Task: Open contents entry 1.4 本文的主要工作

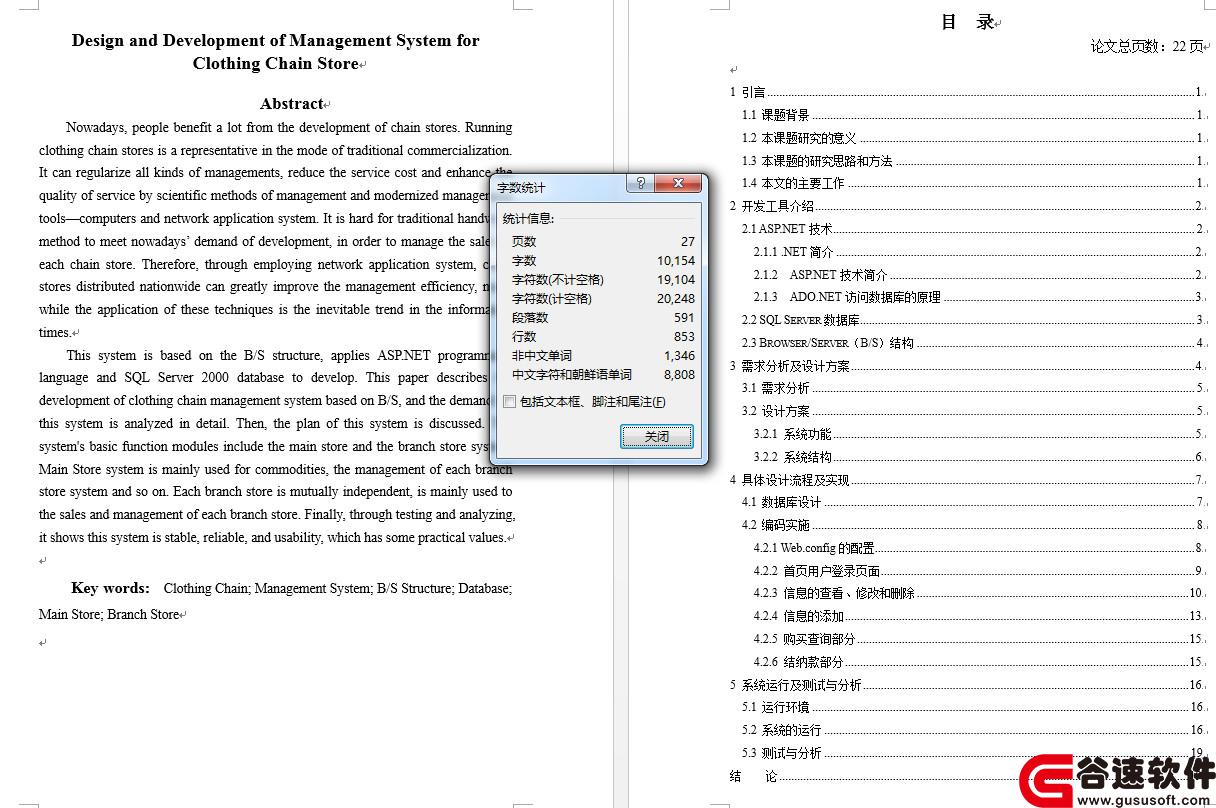Action: coord(973,183)
